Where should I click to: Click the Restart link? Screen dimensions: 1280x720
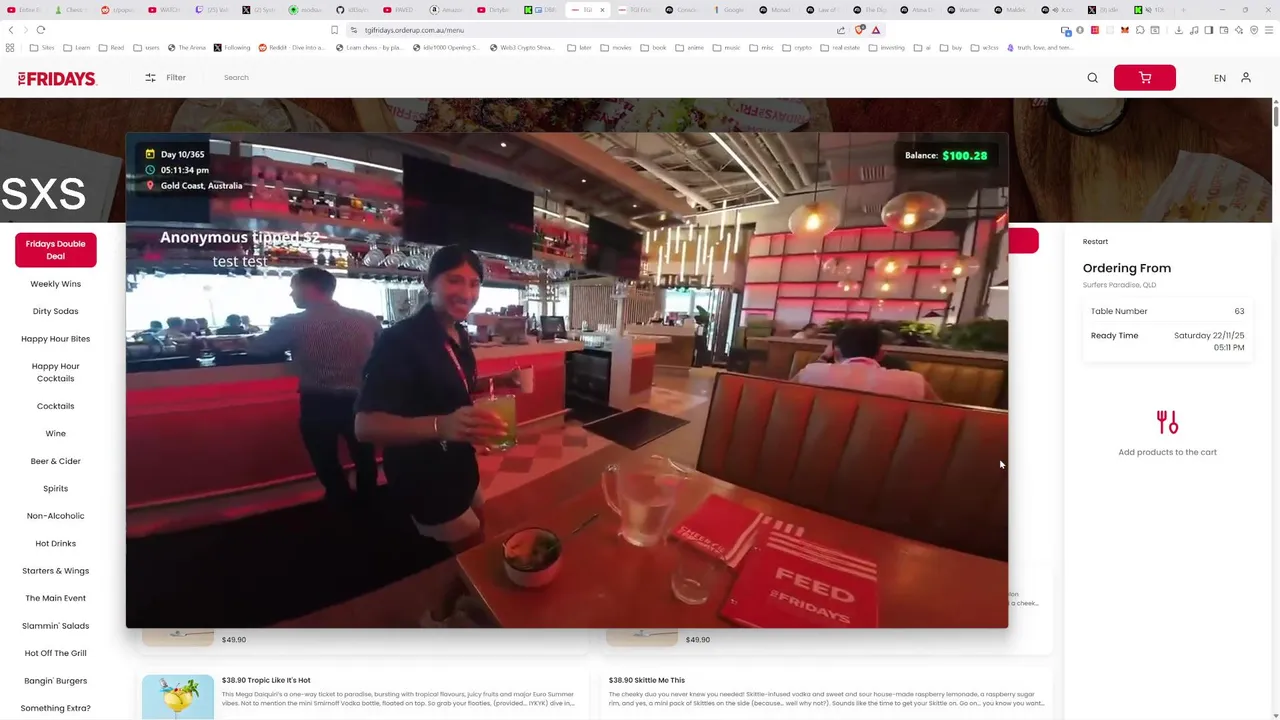1095,241
